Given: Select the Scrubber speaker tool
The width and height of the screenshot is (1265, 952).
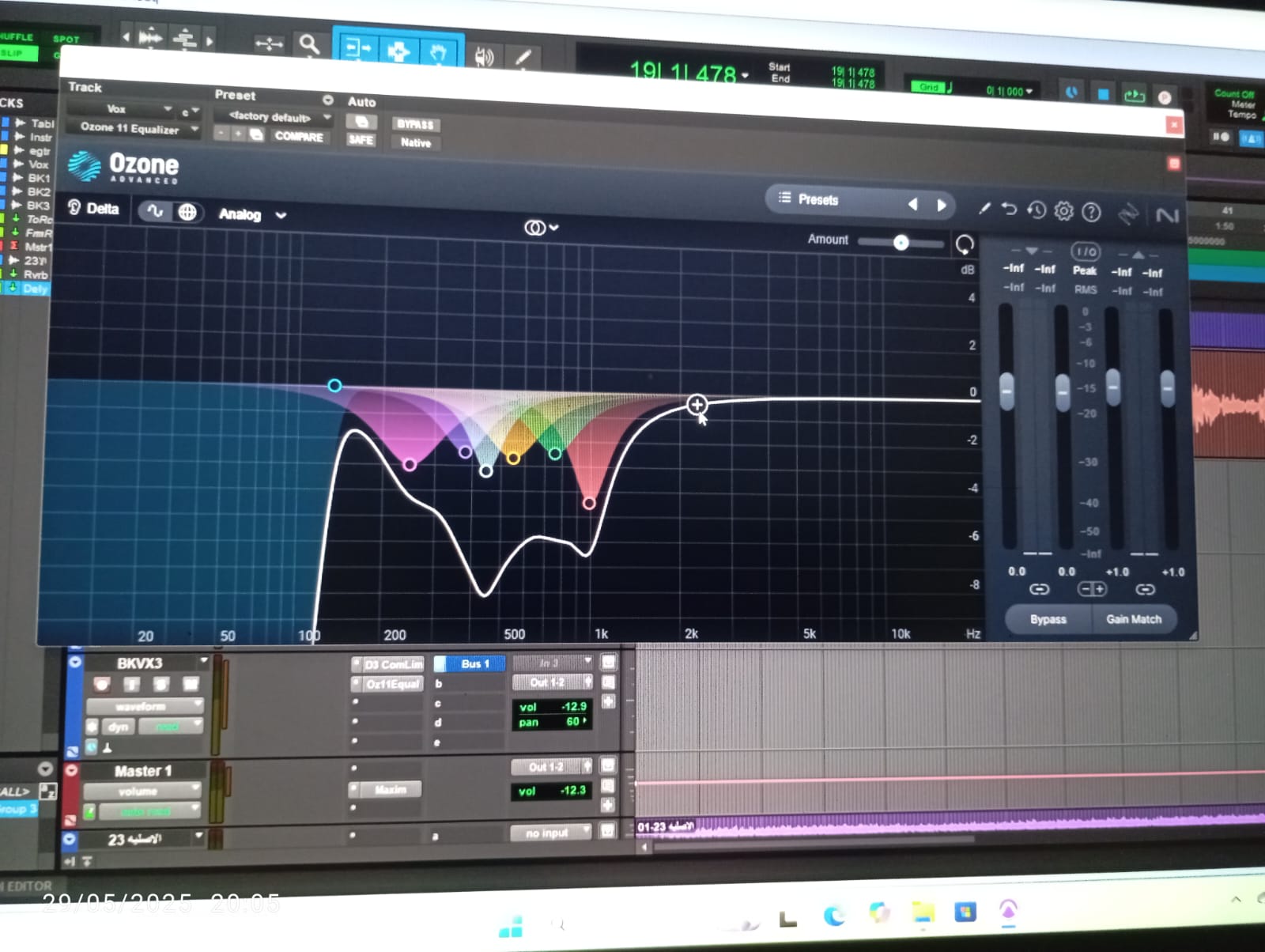Looking at the screenshot, I should pyautogui.click(x=483, y=56).
